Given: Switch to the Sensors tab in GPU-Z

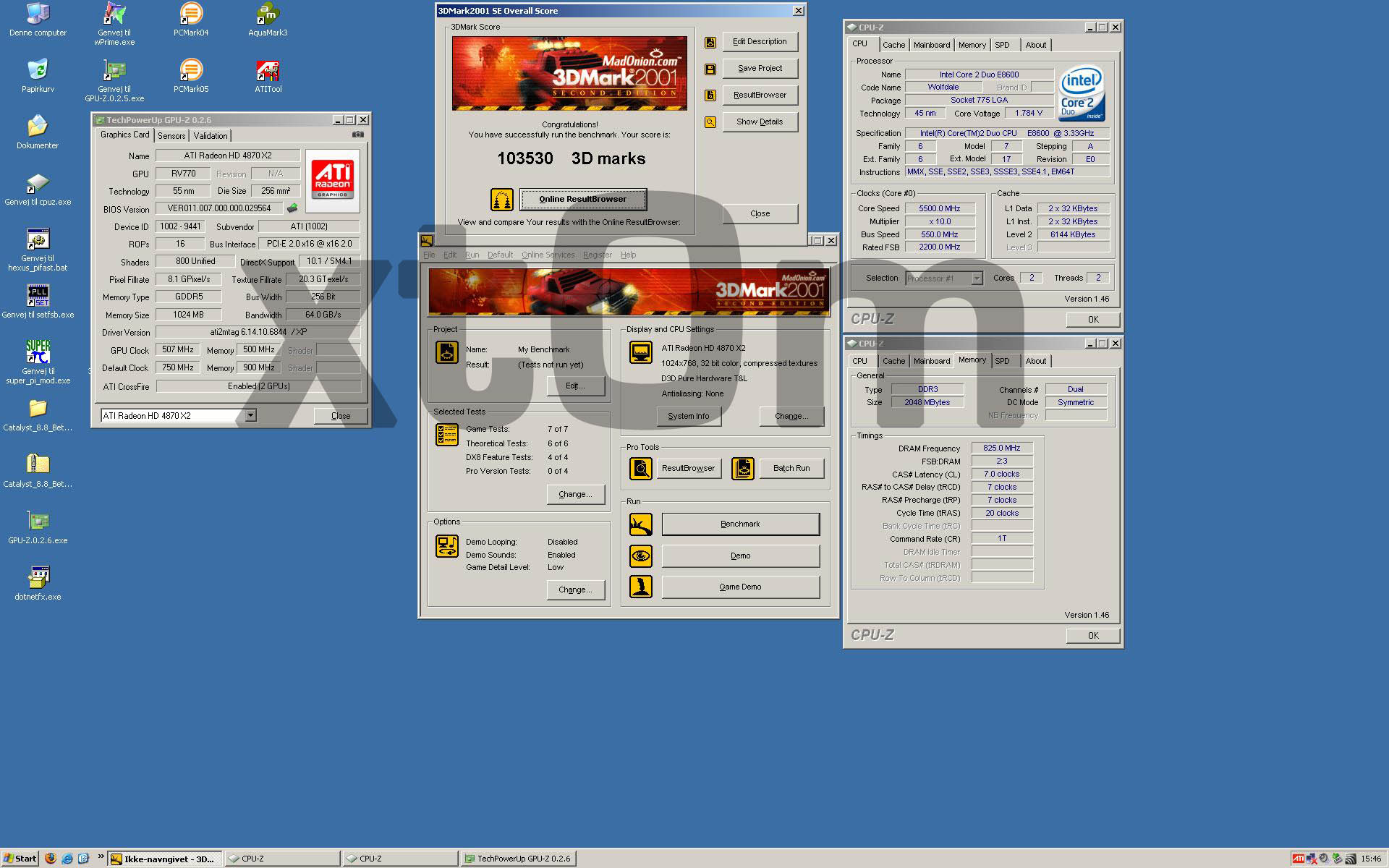Looking at the screenshot, I should pyautogui.click(x=171, y=136).
